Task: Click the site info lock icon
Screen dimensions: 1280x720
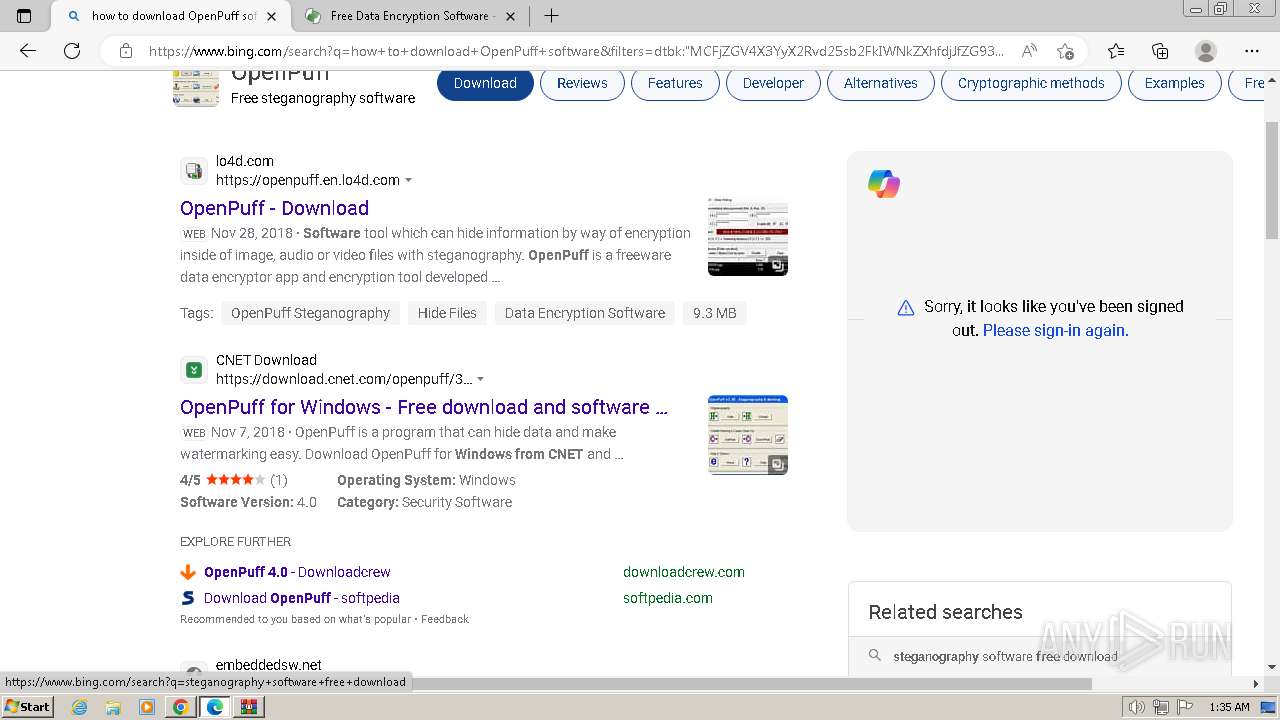Action: [x=126, y=51]
